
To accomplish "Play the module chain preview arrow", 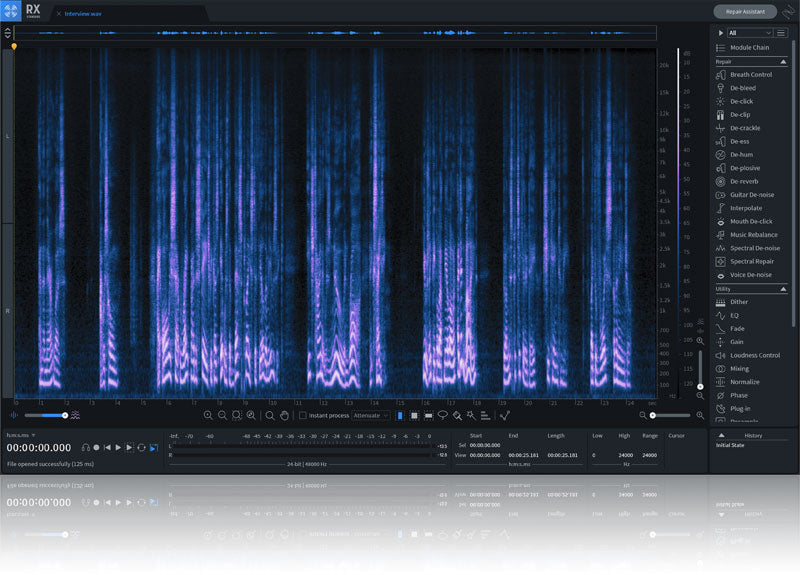I will click(720, 33).
